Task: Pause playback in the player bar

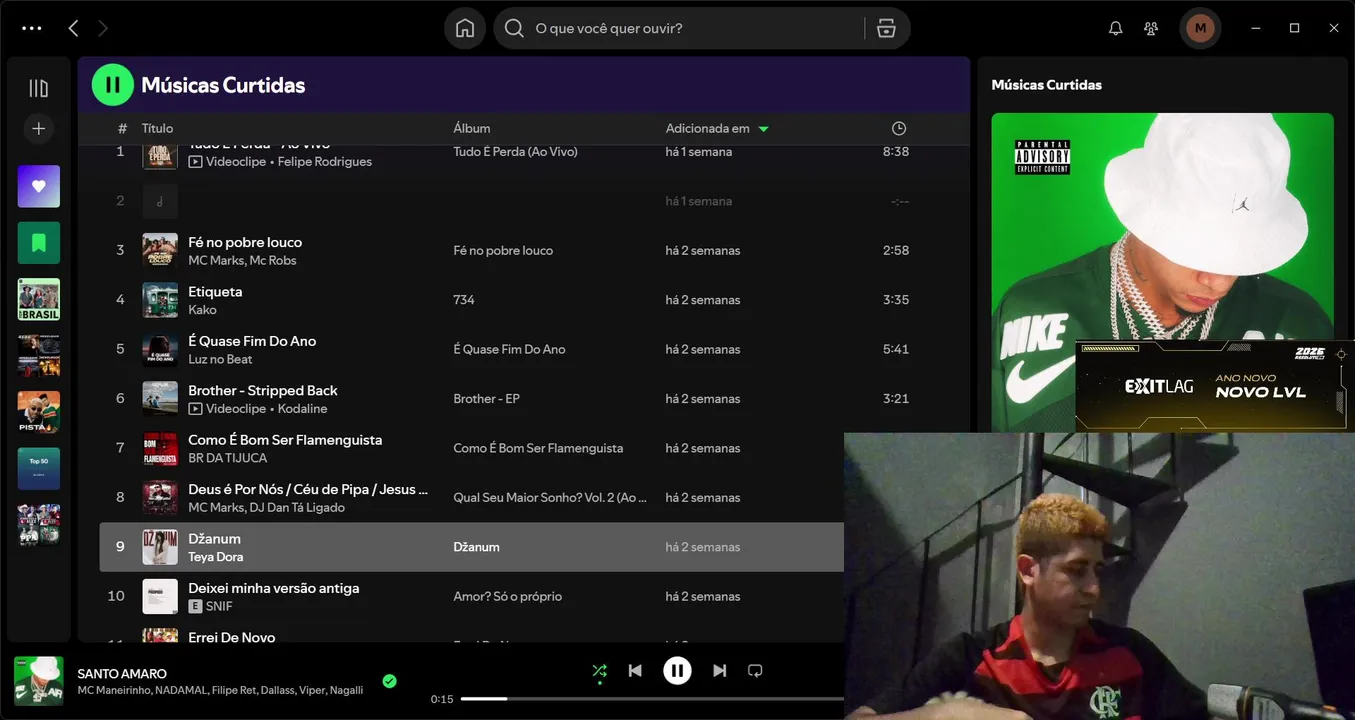Action: pos(677,671)
